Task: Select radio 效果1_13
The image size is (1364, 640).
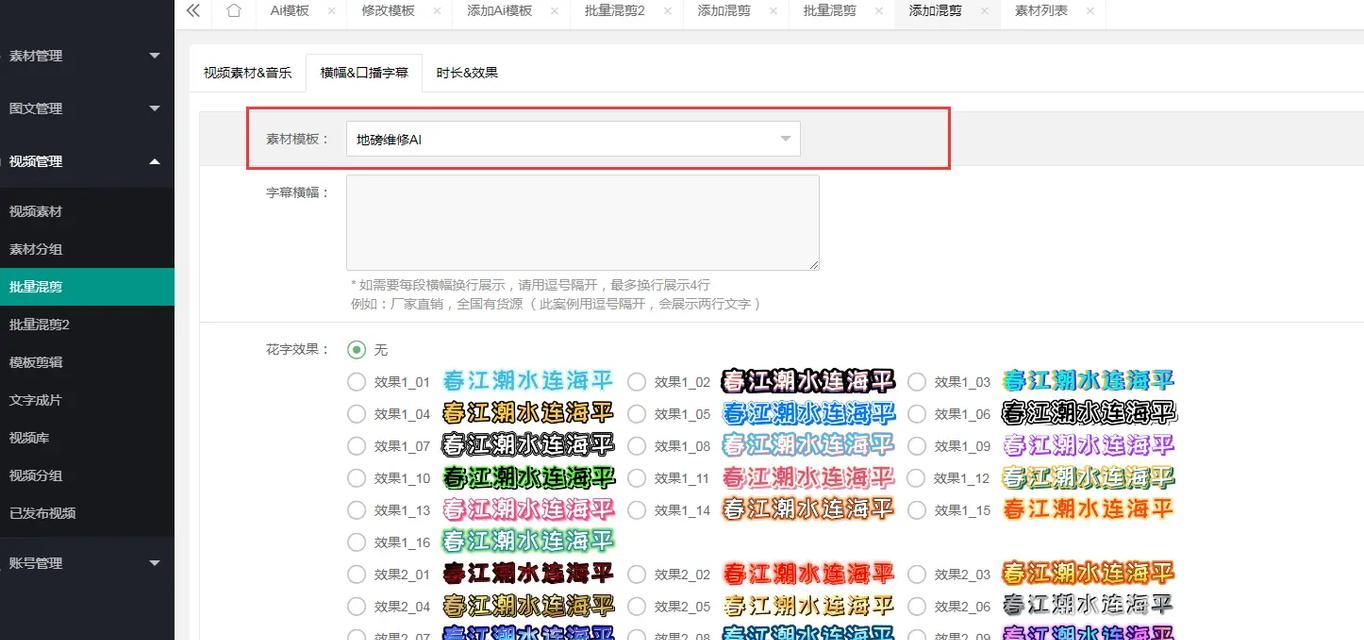Action: tap(356, 510)
